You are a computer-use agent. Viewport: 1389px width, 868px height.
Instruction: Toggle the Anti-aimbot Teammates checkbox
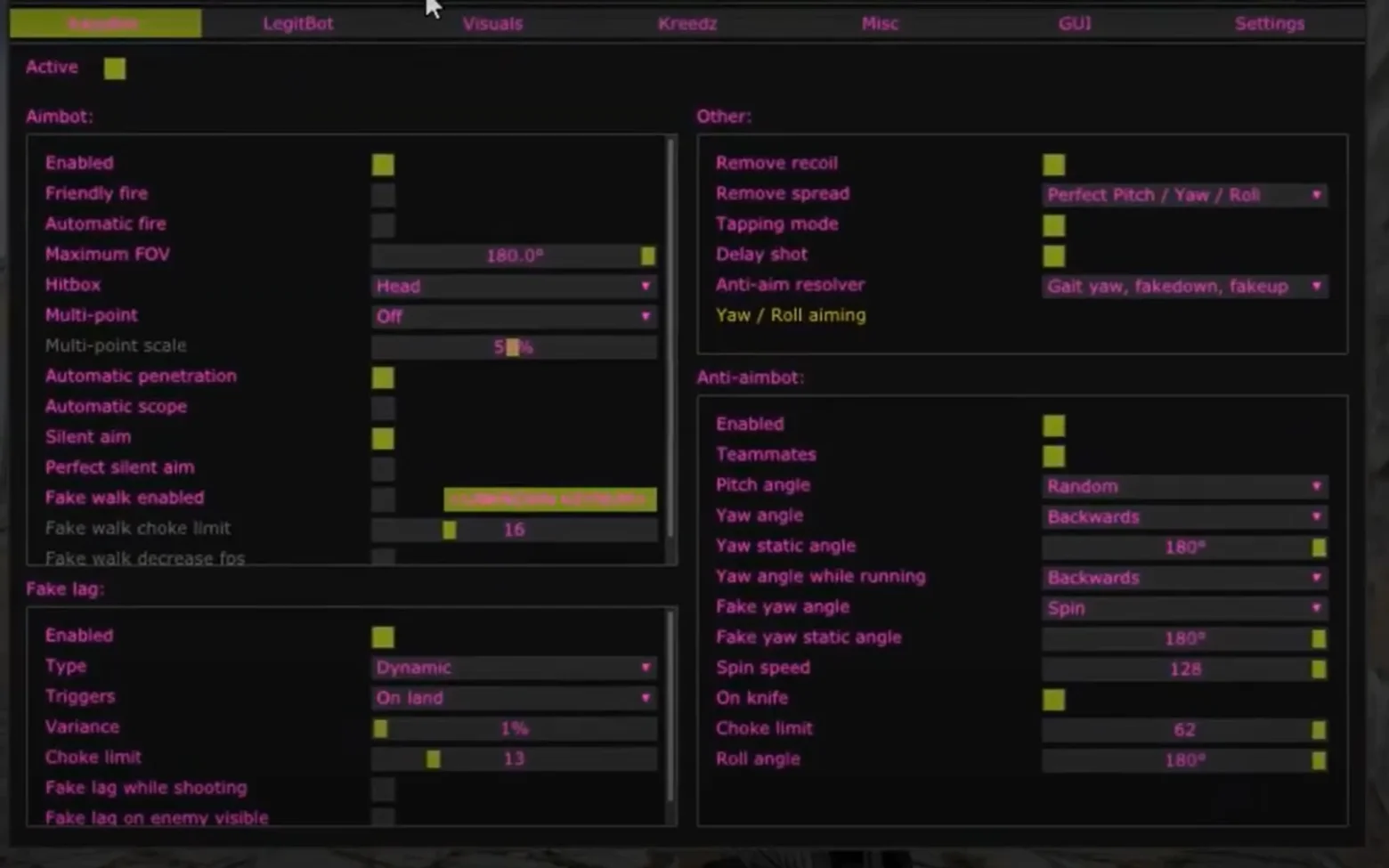1053,456
